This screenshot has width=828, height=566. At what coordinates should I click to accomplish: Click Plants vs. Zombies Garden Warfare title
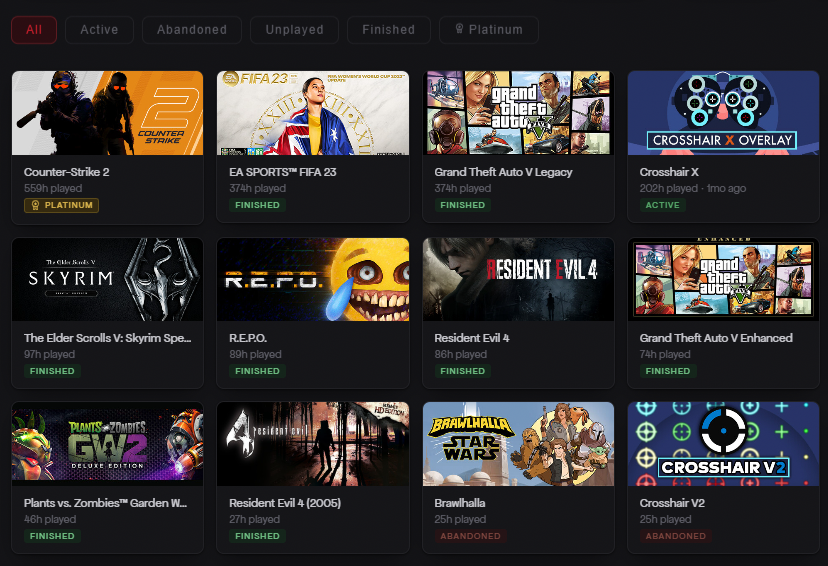(106, 503)
